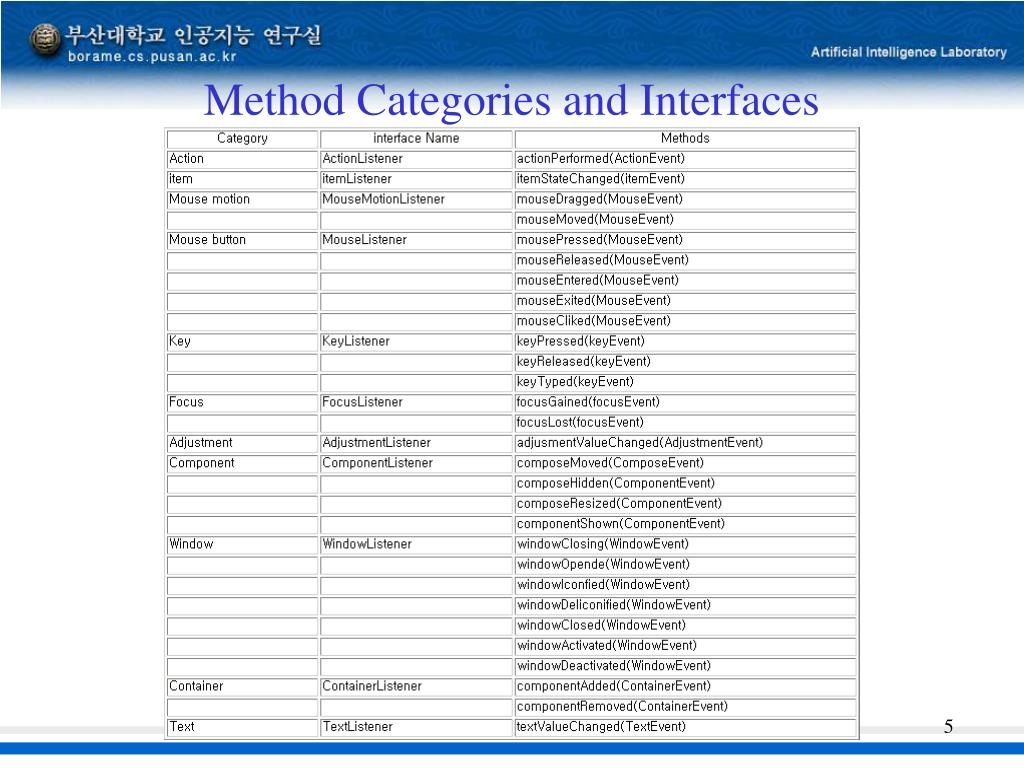1024x768 pixels.
Task: Select windowIconfied(WindowEvent) cell
Action: [685, 584]
